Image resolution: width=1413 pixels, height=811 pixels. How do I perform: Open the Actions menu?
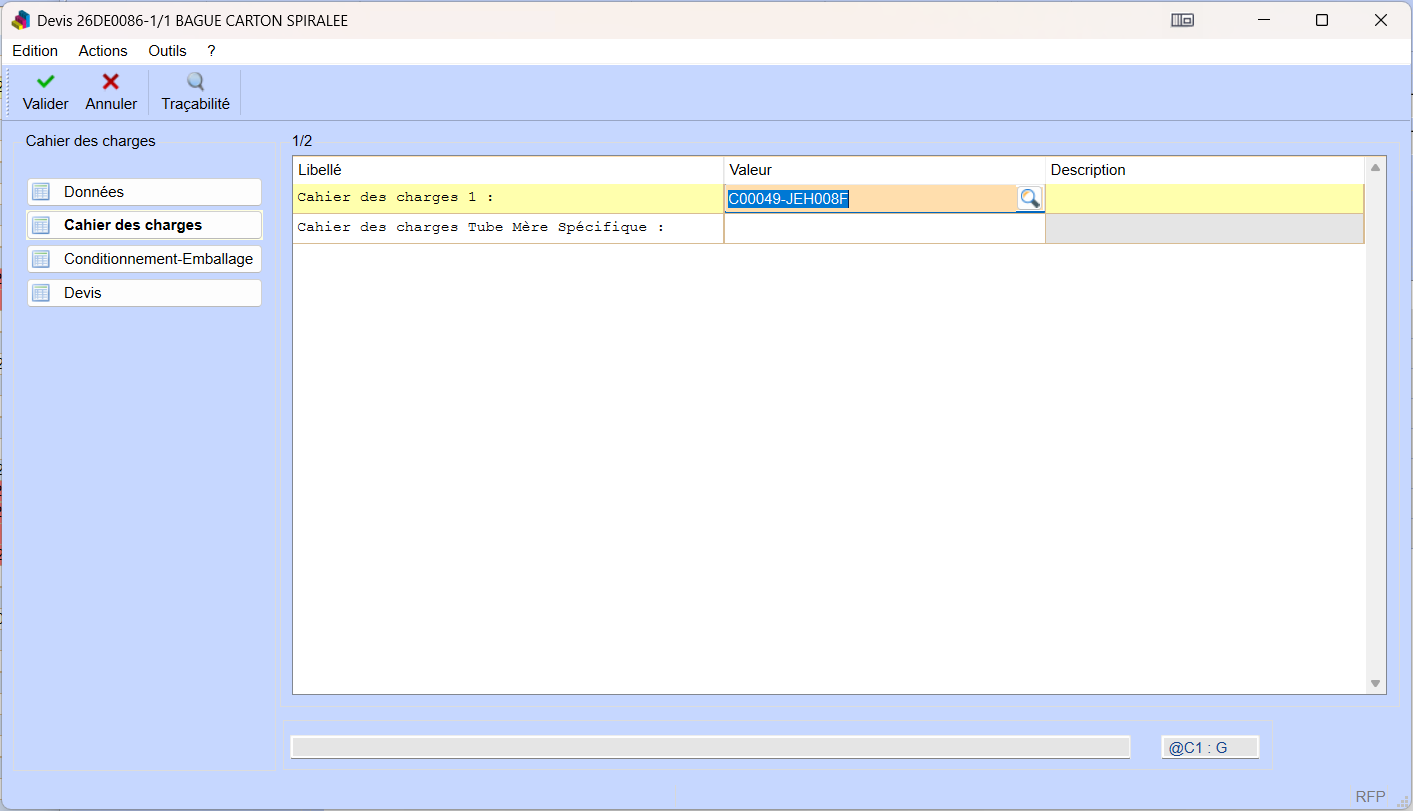point(103,51)
